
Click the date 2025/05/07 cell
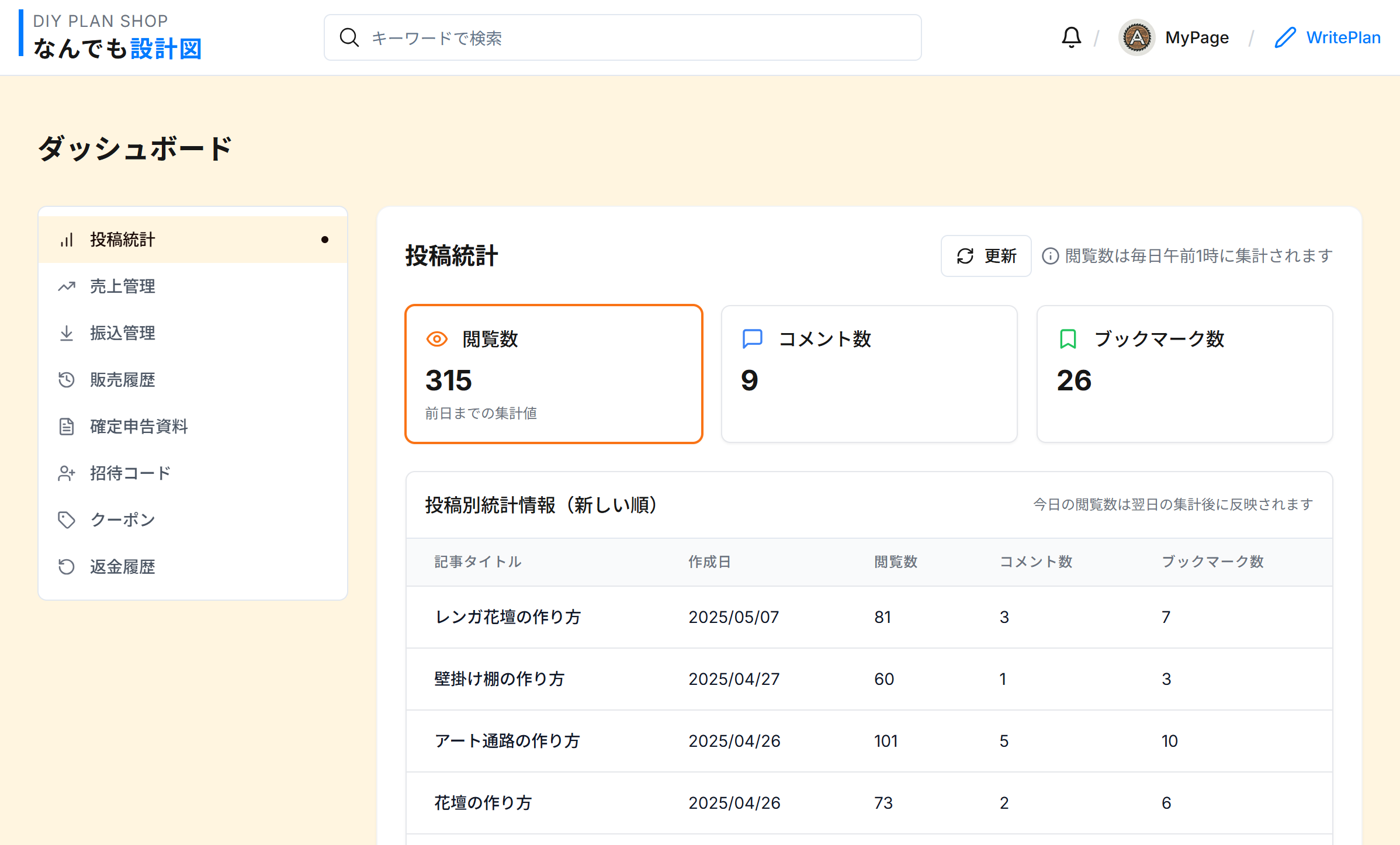[x=734, y=617]
